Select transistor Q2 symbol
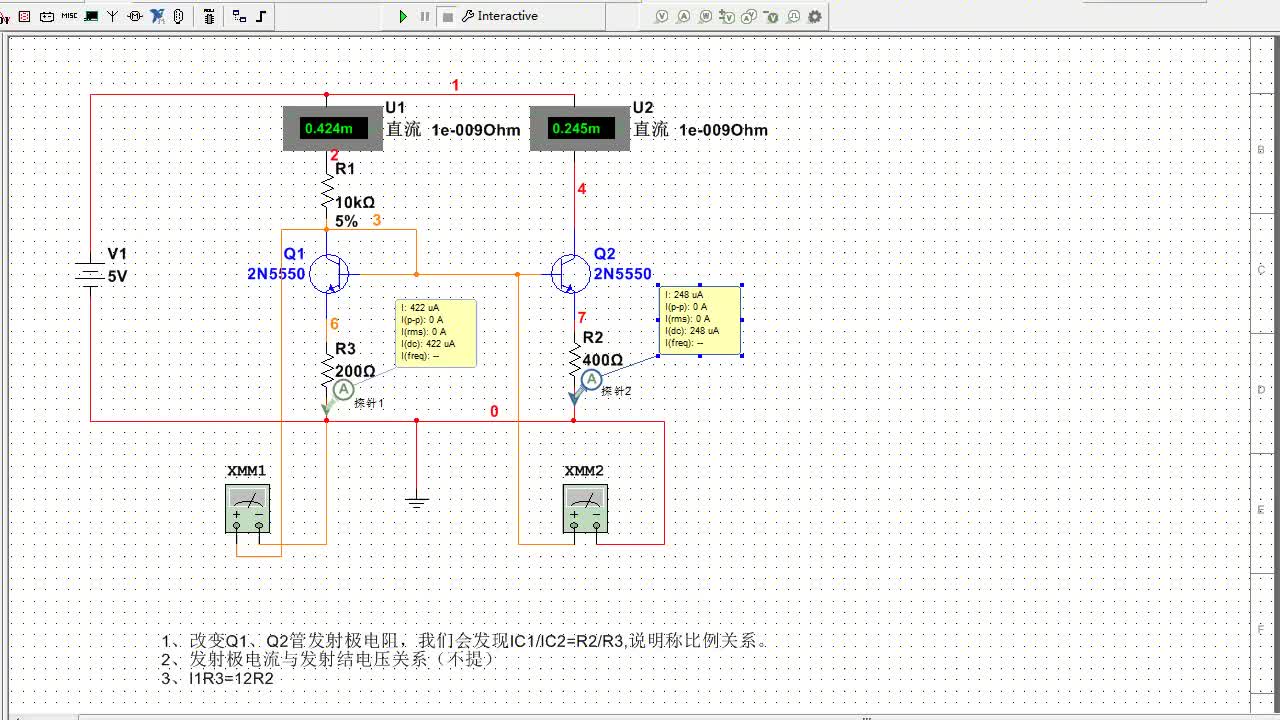This screenshot has height=720, width=1280. click(x=570, y=273)
